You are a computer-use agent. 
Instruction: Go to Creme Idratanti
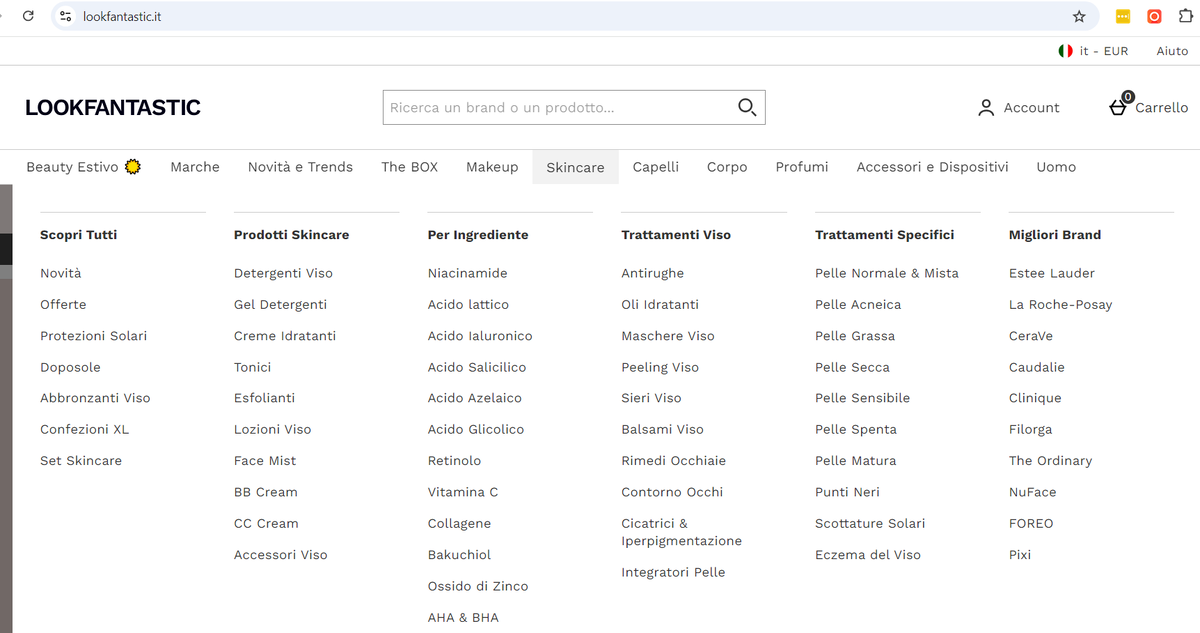pos(285,336)
